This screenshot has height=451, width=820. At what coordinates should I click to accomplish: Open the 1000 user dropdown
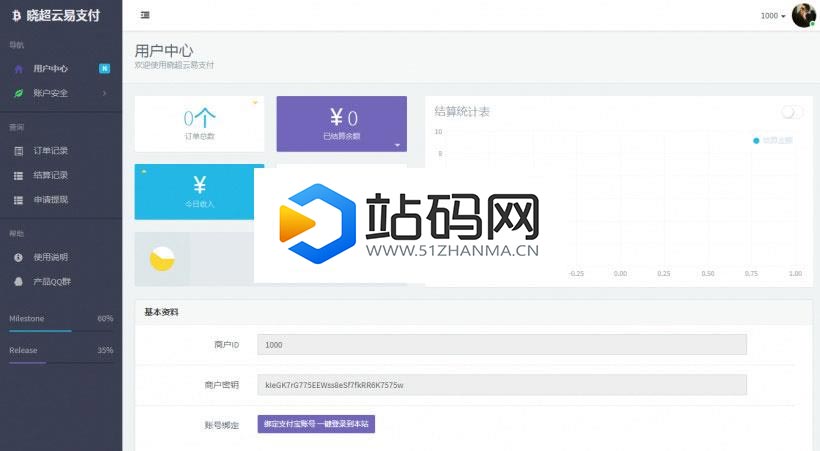tap(773, 16)
